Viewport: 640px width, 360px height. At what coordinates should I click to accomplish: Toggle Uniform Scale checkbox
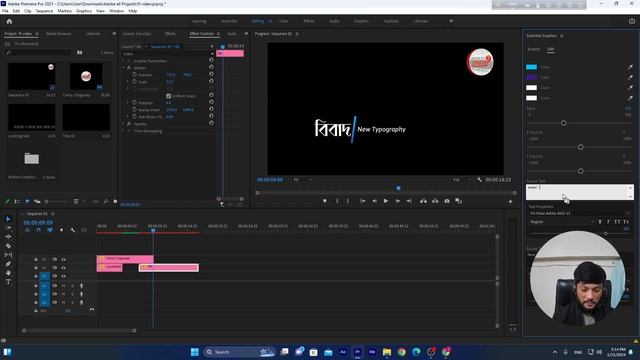point(169,96)
